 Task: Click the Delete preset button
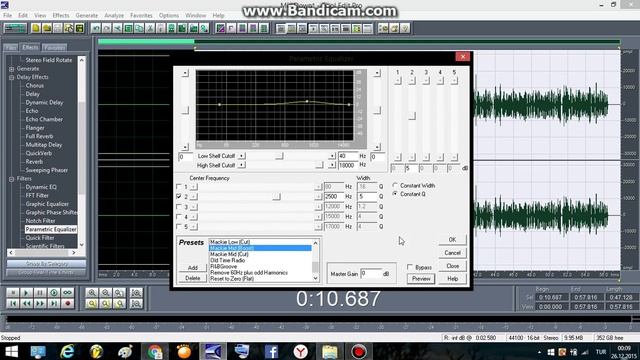[193, 278]
